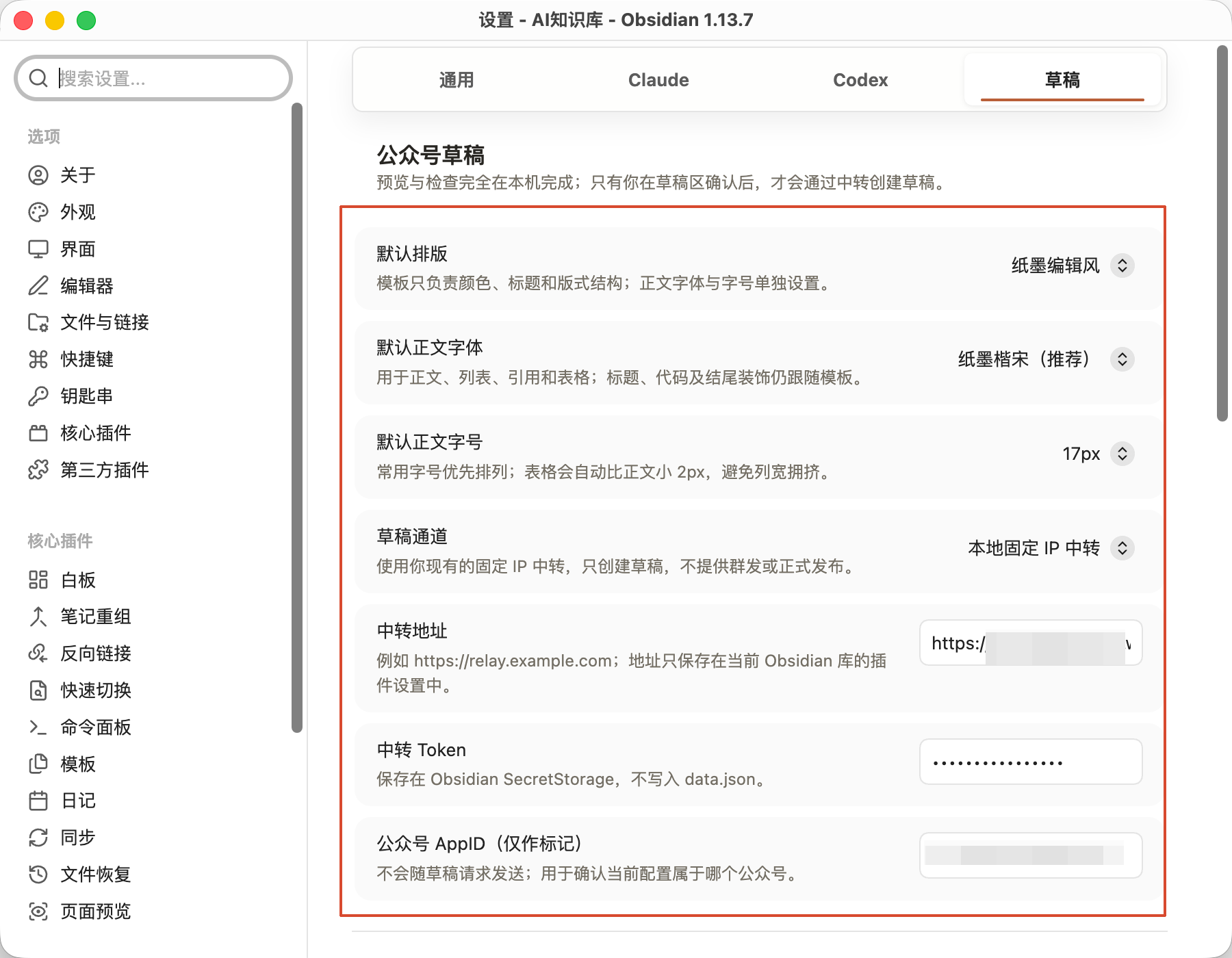This screenshot has height=958, width=1232.
Task: Click the search magnifier icon
Action: click(x=38, y=78)
